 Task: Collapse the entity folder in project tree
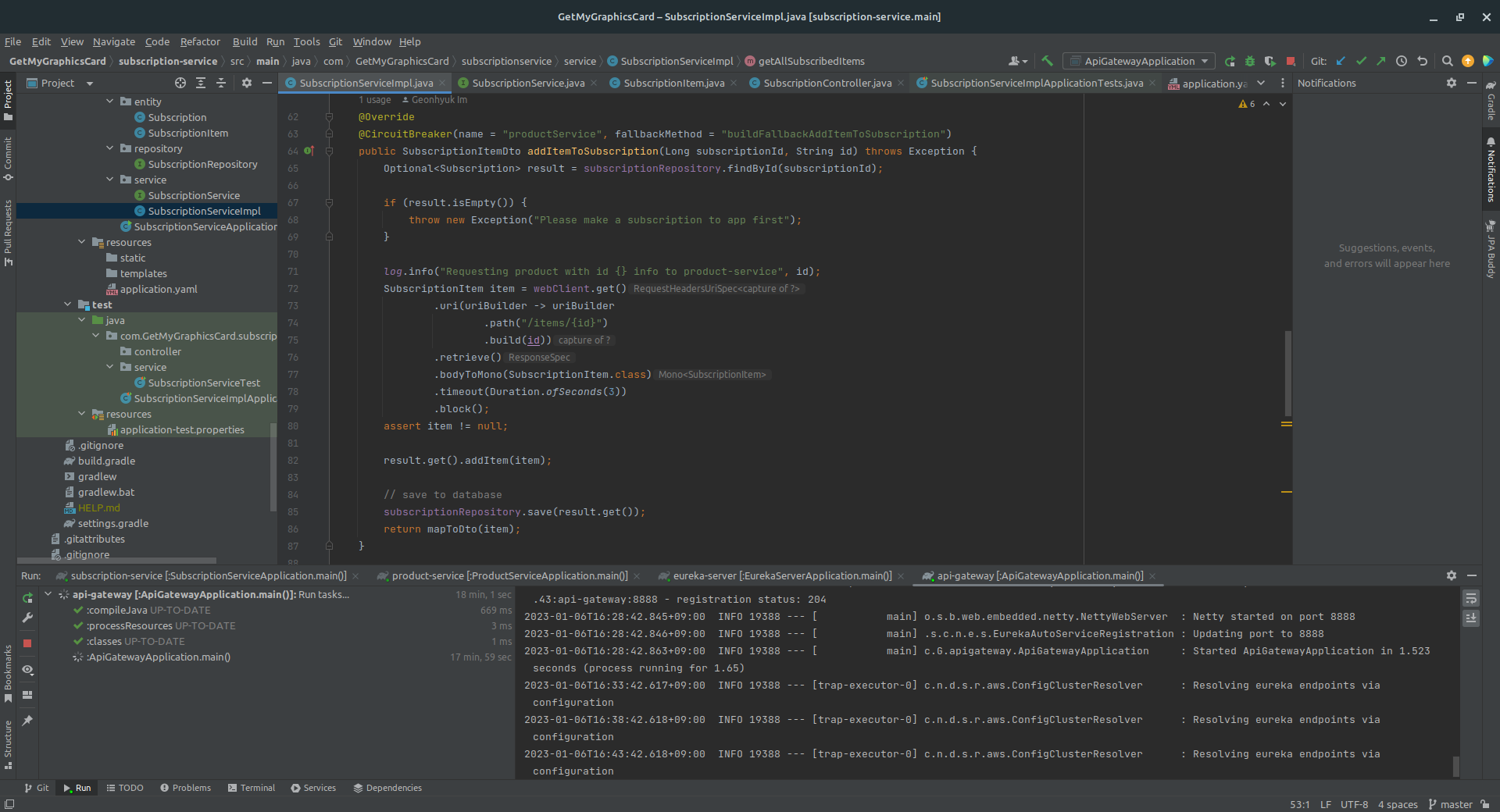click(x=110, y=101)
